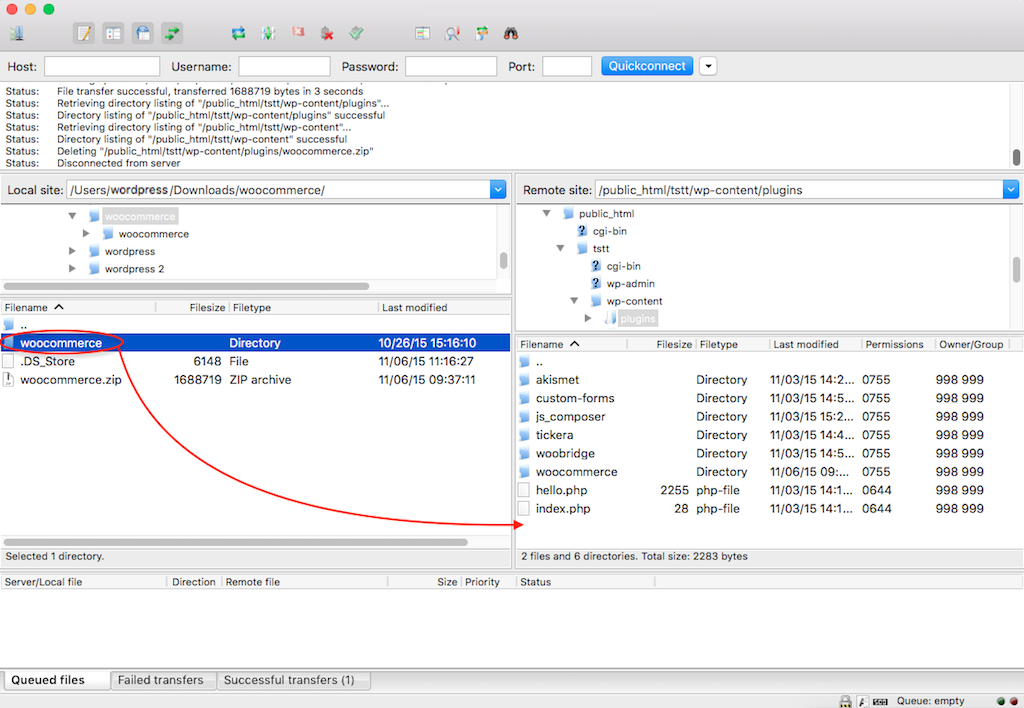This screenshot has height=708, width=1024.
Task: Click the file icon beside index.php
Action: (x=524, y=508)
